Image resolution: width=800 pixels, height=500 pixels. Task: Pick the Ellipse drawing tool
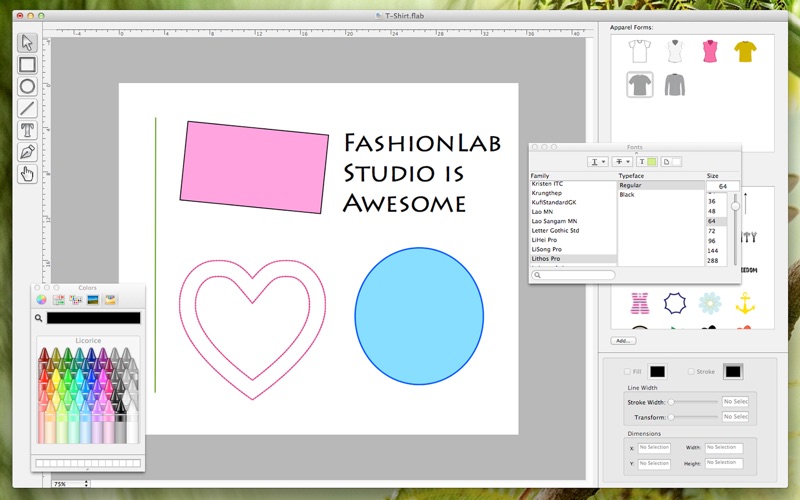tap(28, 87)
